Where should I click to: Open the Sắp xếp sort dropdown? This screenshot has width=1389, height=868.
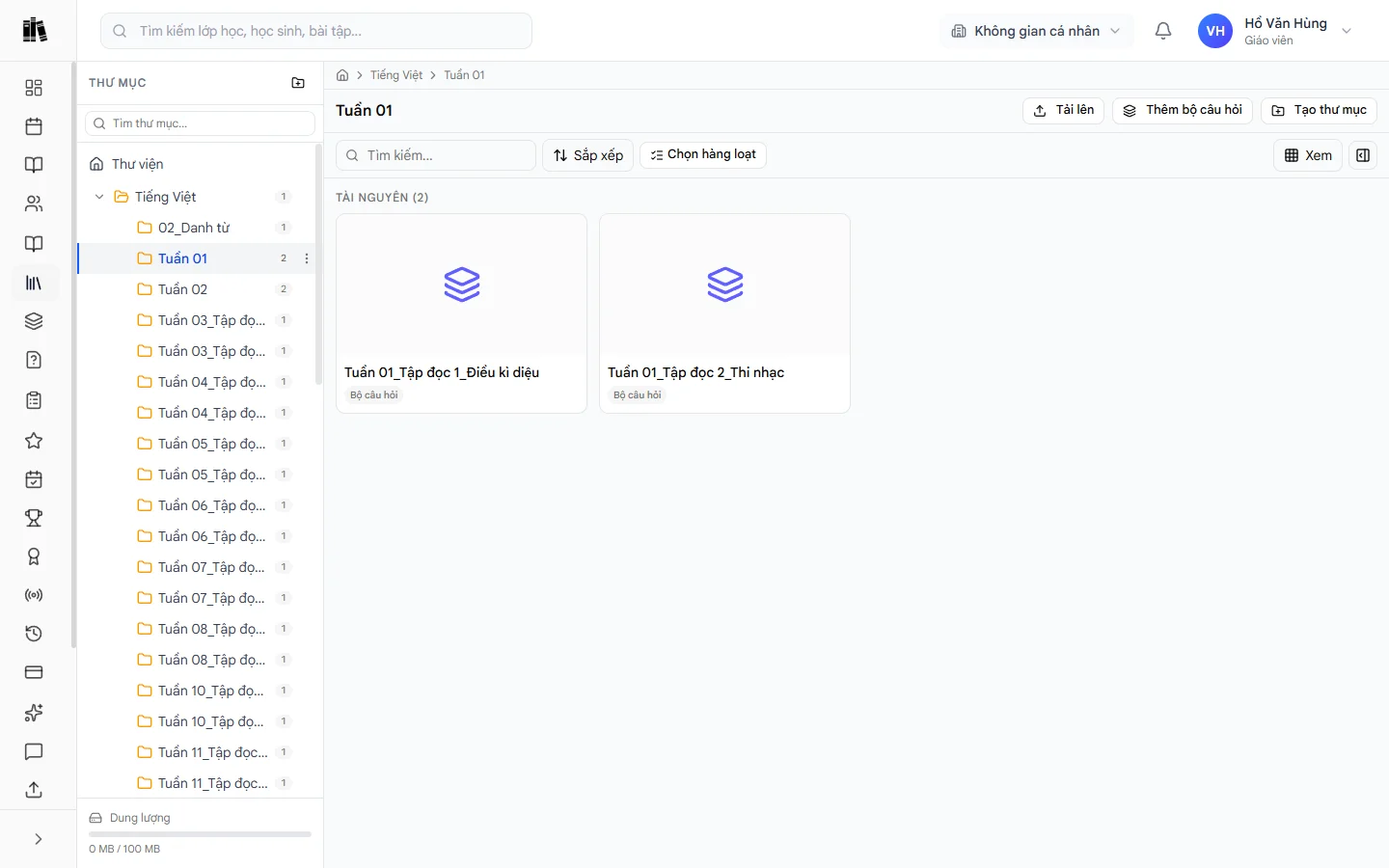588,155
